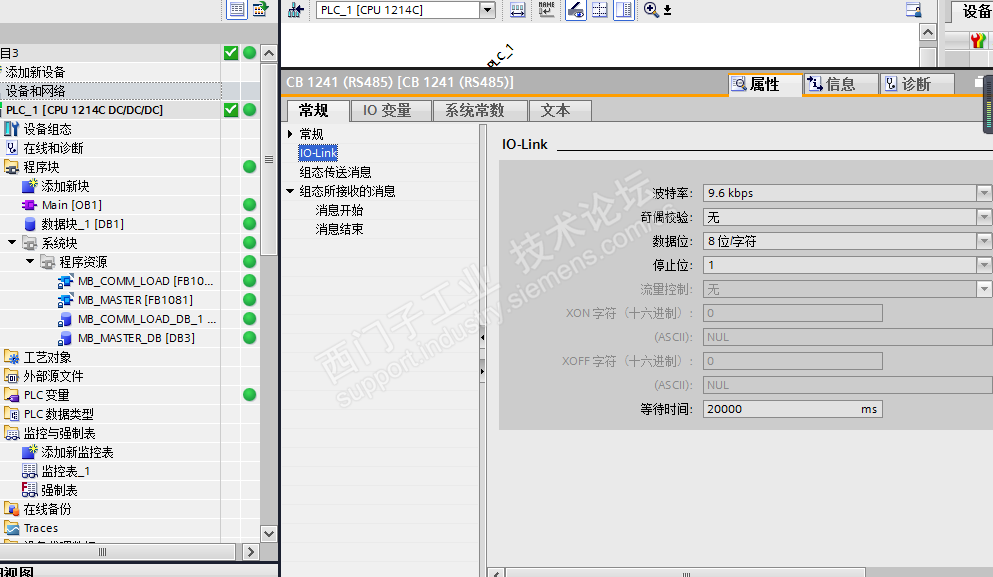Image resolution: width=993 pixels, height=577 pixels.
Task: Click the show address labels toolbar icon
Action: point(517,10)
